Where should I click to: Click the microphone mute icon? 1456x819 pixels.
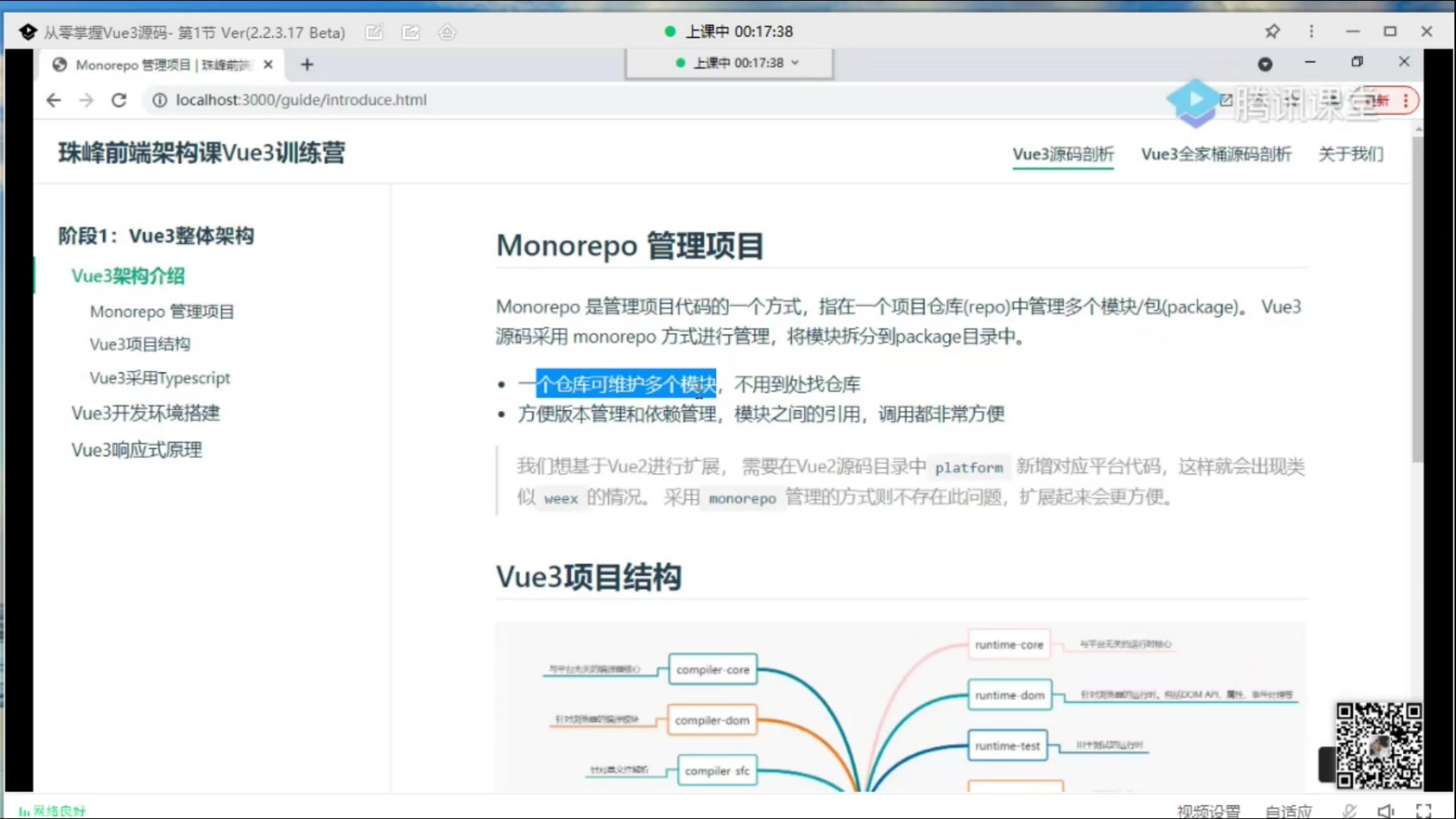coord(1349,811)
